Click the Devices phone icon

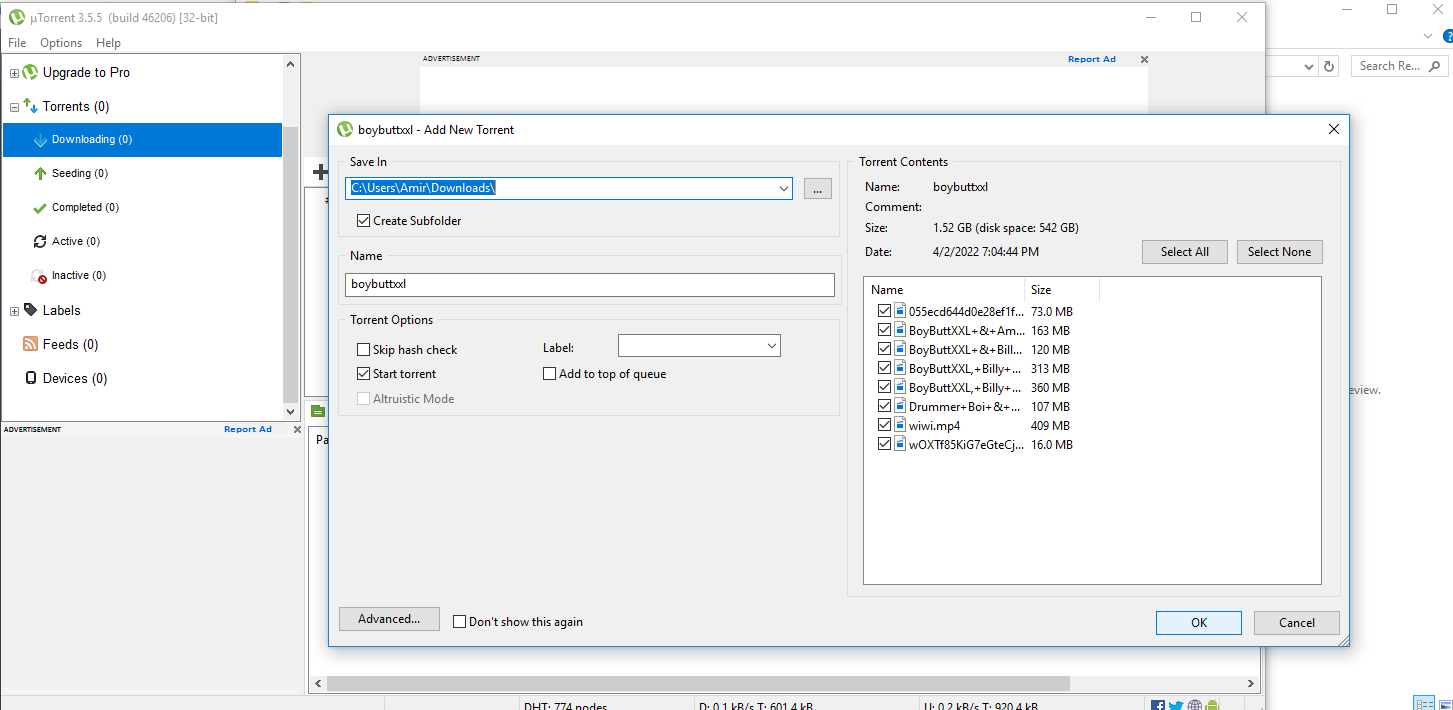coord(30,378)
